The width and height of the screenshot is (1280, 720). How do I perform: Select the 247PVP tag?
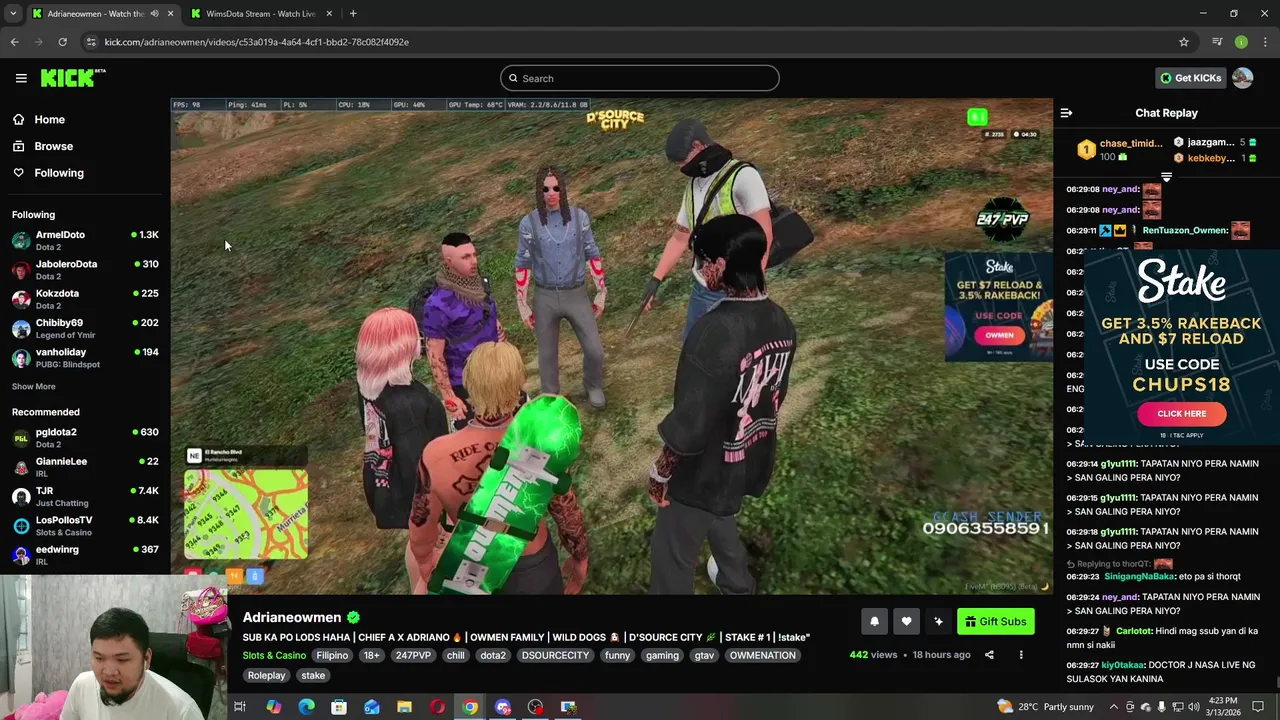(413, 655)
